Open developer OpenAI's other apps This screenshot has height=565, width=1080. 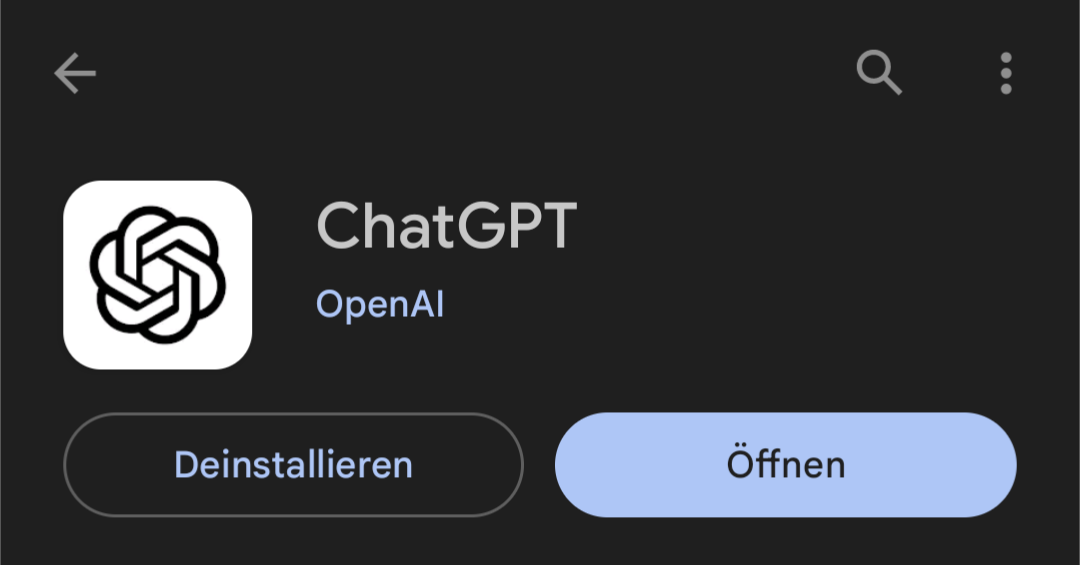point(380,304)
